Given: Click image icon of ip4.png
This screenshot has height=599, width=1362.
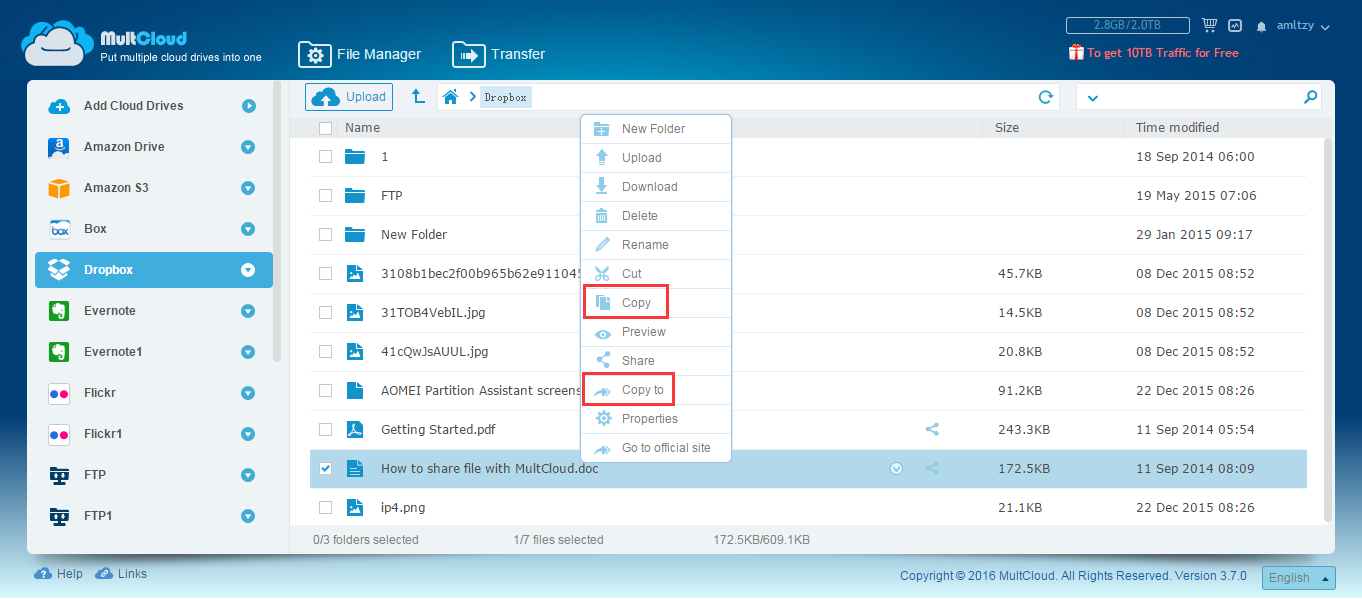Looking at the screenshot, I should 354,508.
